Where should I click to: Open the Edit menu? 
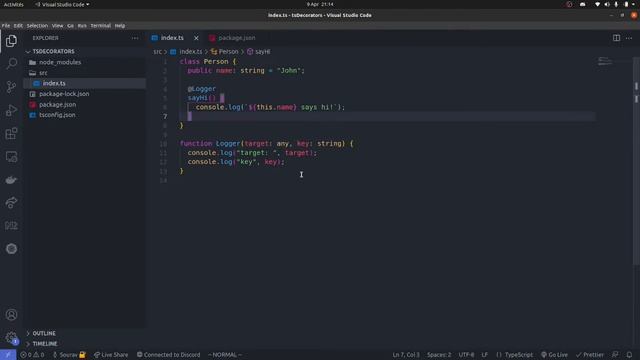click(18, 26)
